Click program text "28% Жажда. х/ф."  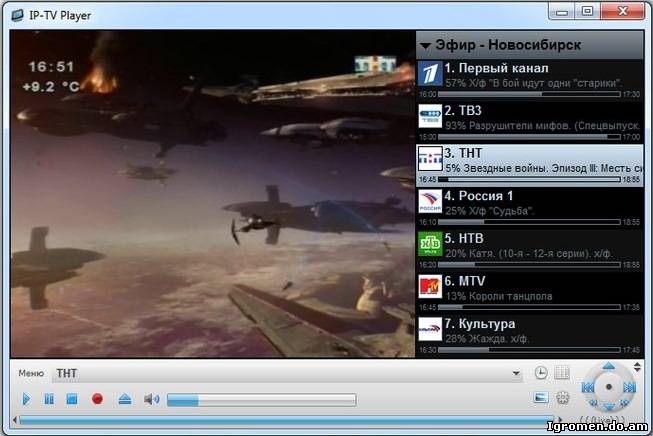tap(487, 339)
